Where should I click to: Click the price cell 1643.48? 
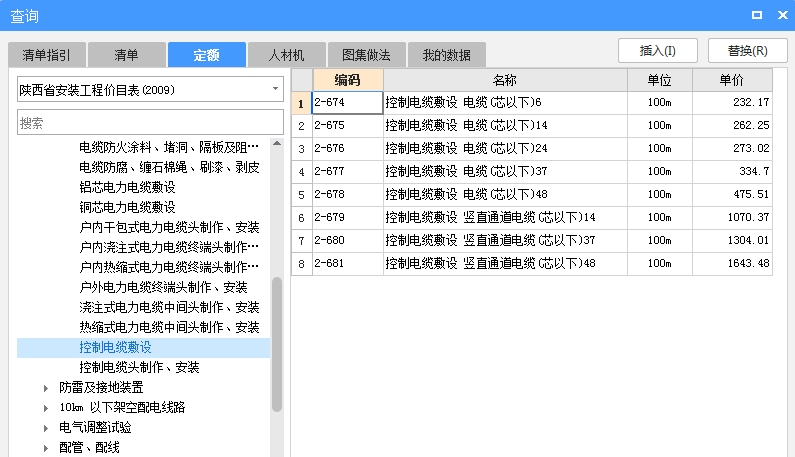tap(732, 264)
